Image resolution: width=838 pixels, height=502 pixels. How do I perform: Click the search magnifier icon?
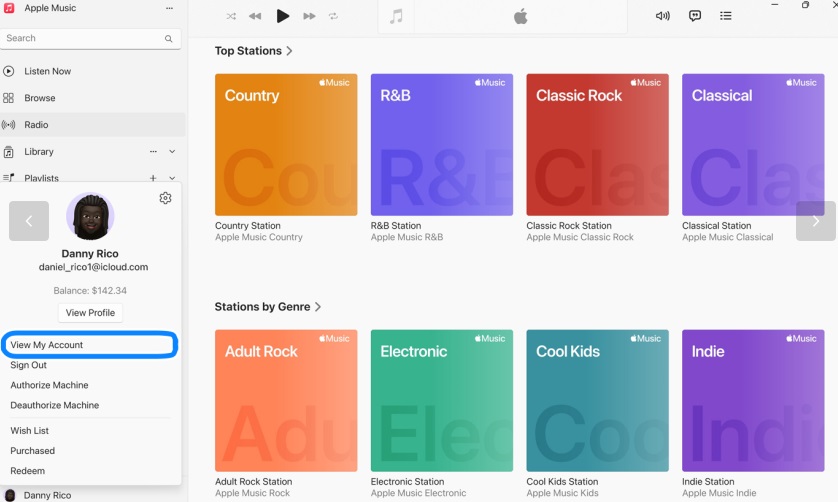tap(168, 38)
